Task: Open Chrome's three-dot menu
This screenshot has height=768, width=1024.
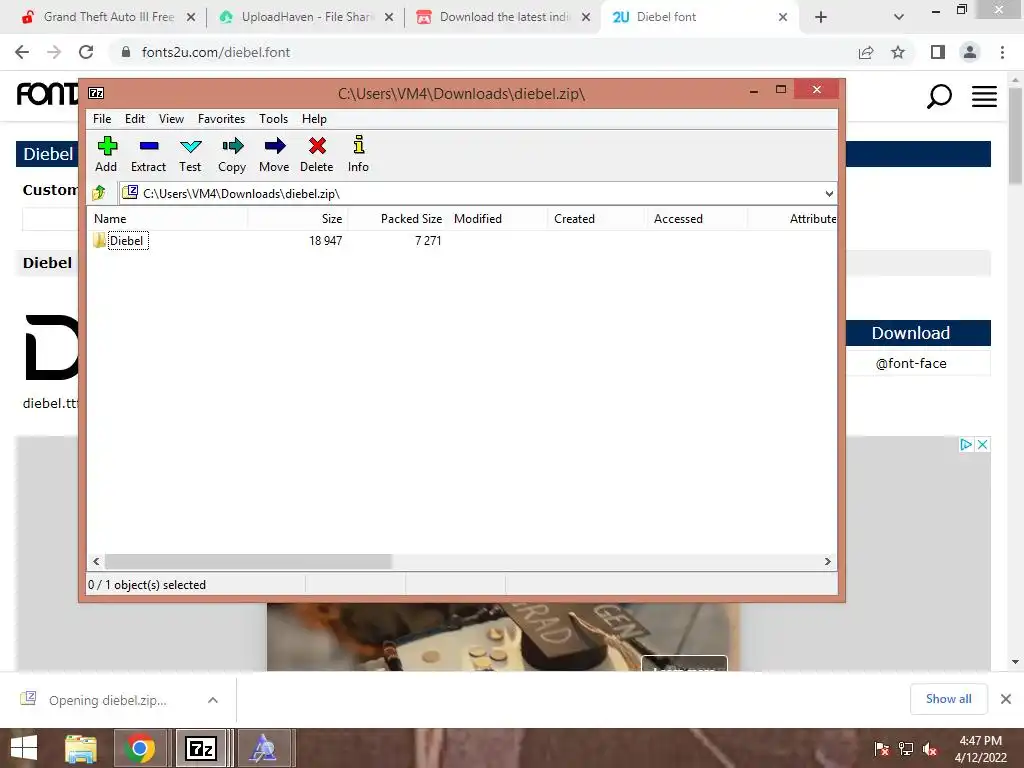Action: tap(1002, 52)
